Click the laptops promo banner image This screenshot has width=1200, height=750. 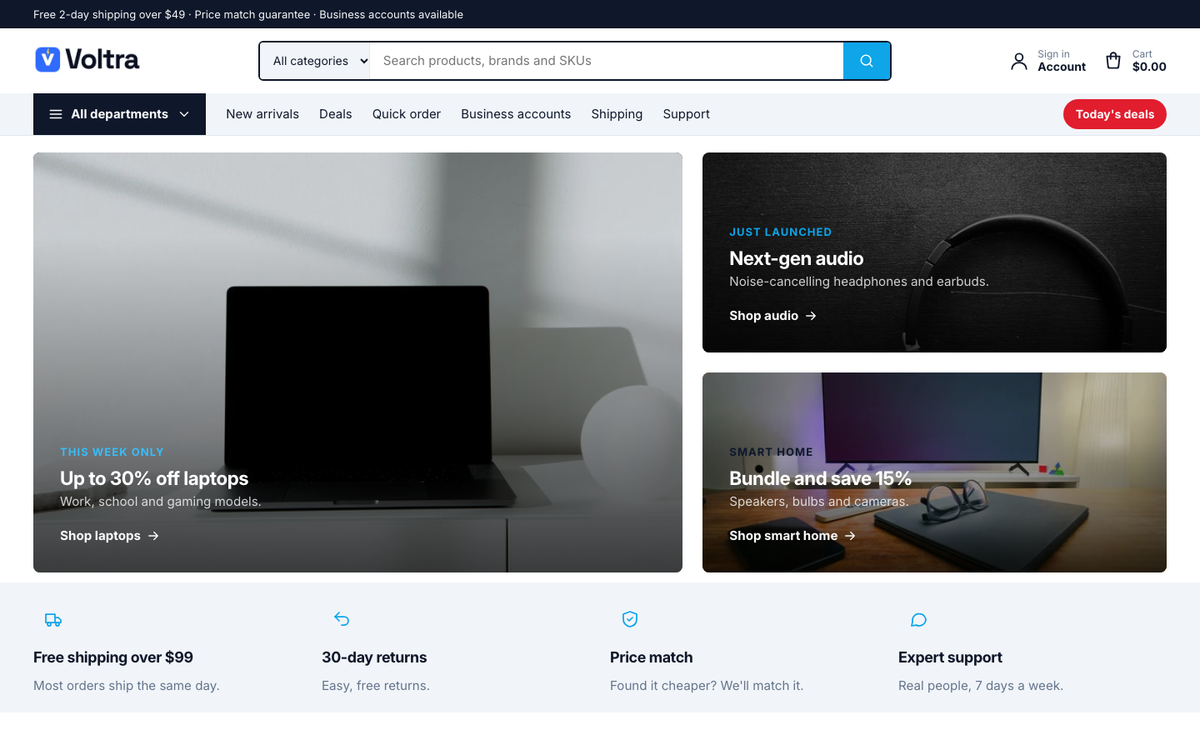(358, 362)
